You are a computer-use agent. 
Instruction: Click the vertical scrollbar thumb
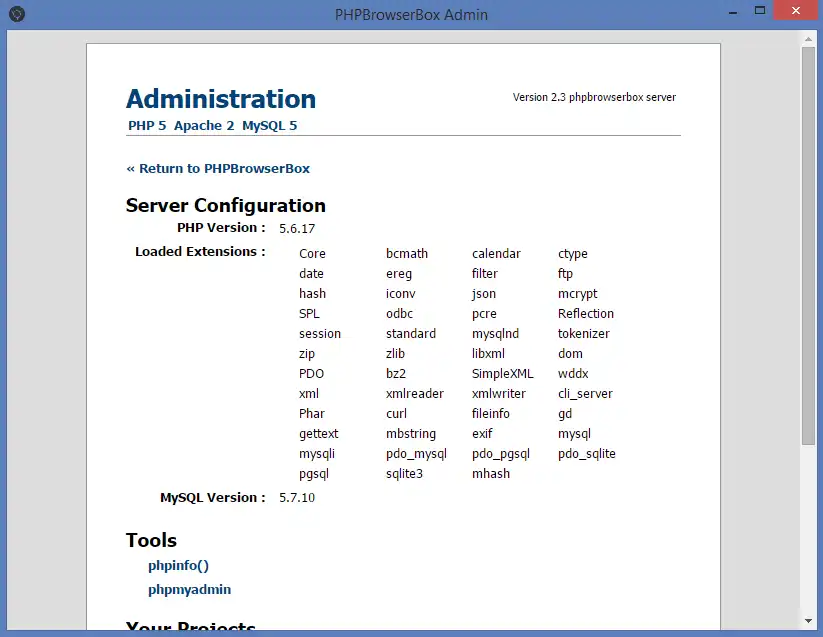[x=808, y=246]
